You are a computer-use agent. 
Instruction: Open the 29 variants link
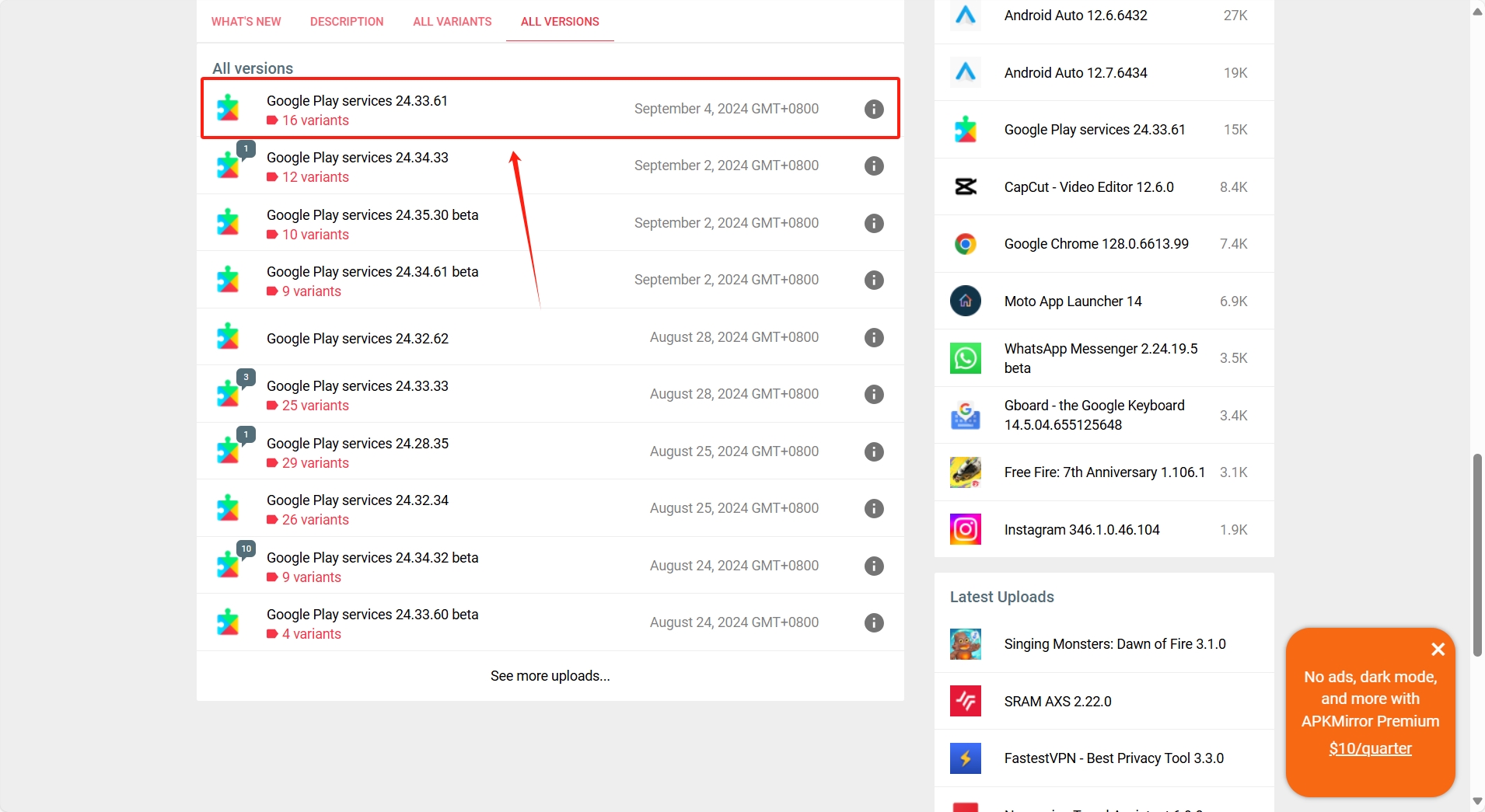[x=315, y=463]
